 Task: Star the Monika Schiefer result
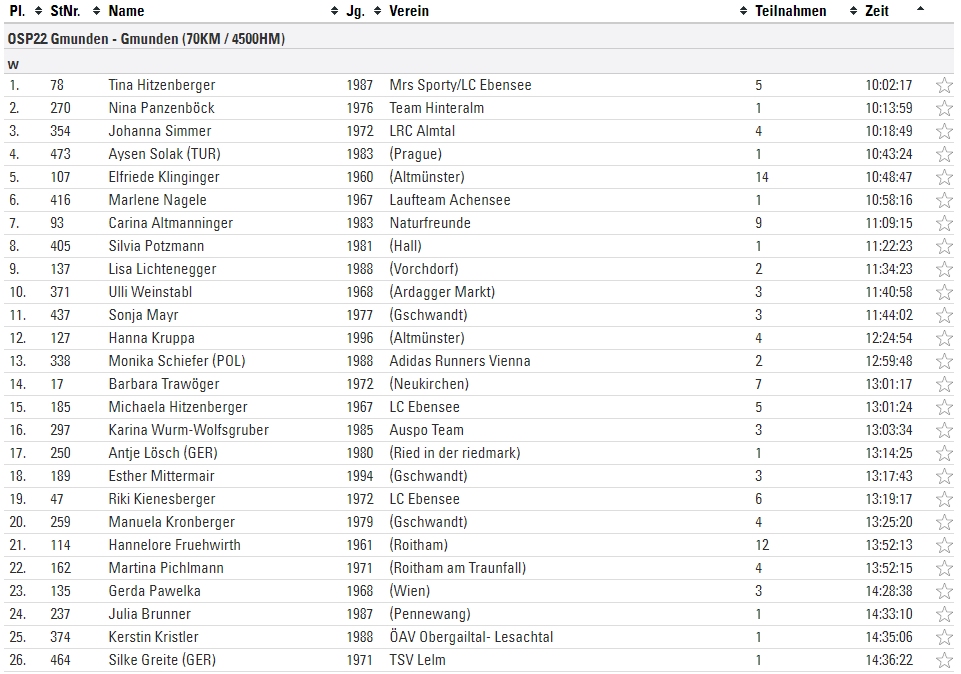(x=944, y=362)
